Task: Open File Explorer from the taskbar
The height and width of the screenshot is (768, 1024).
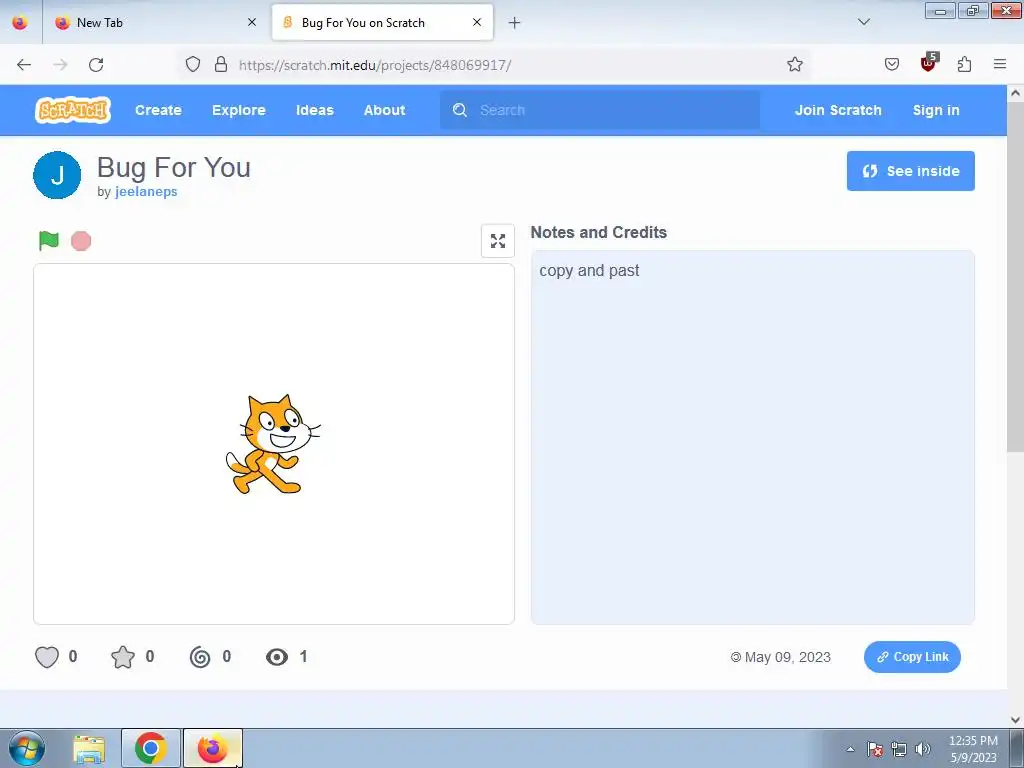Action: tap(89, 749)
